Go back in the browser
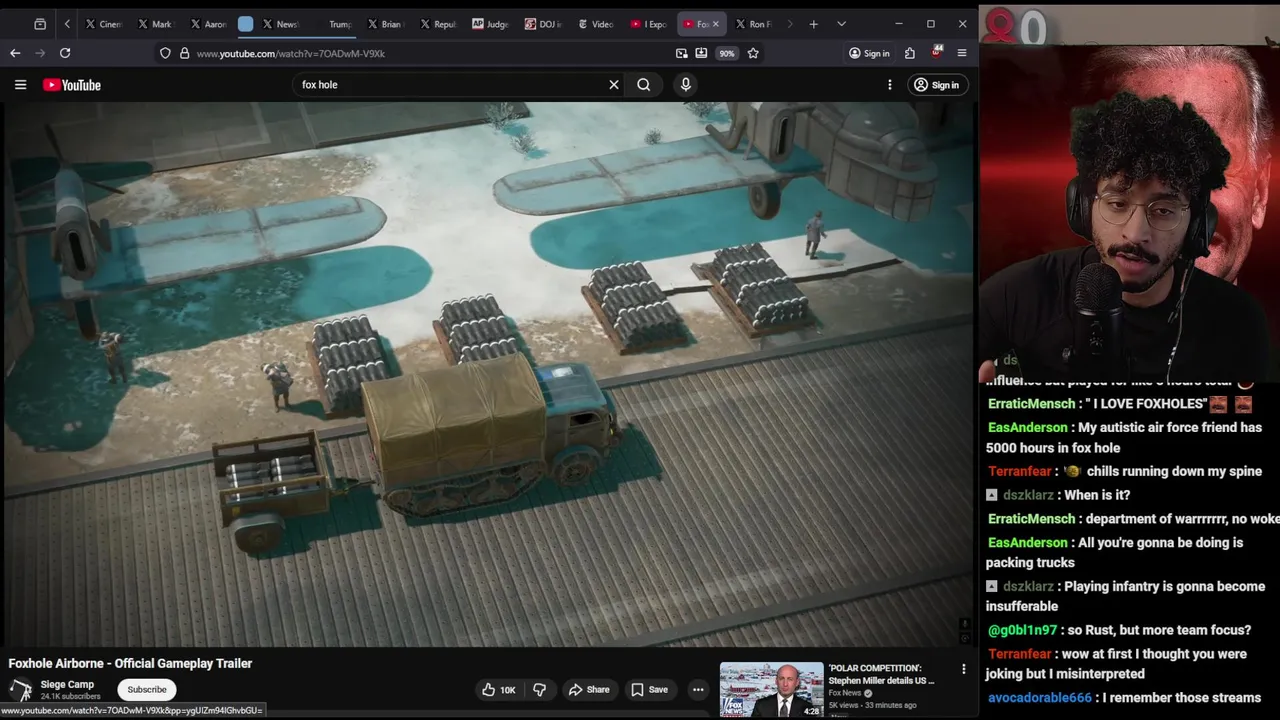Screen dimensions: 1280x720 click(15, 53)
